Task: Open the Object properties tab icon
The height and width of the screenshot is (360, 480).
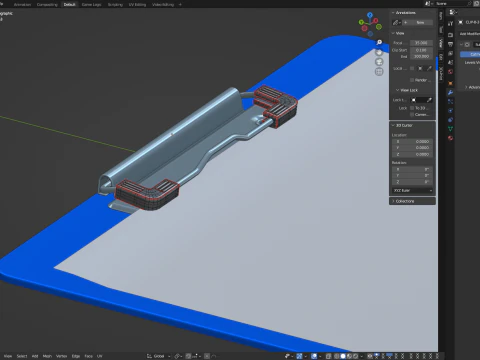Action: coord(450,83)
